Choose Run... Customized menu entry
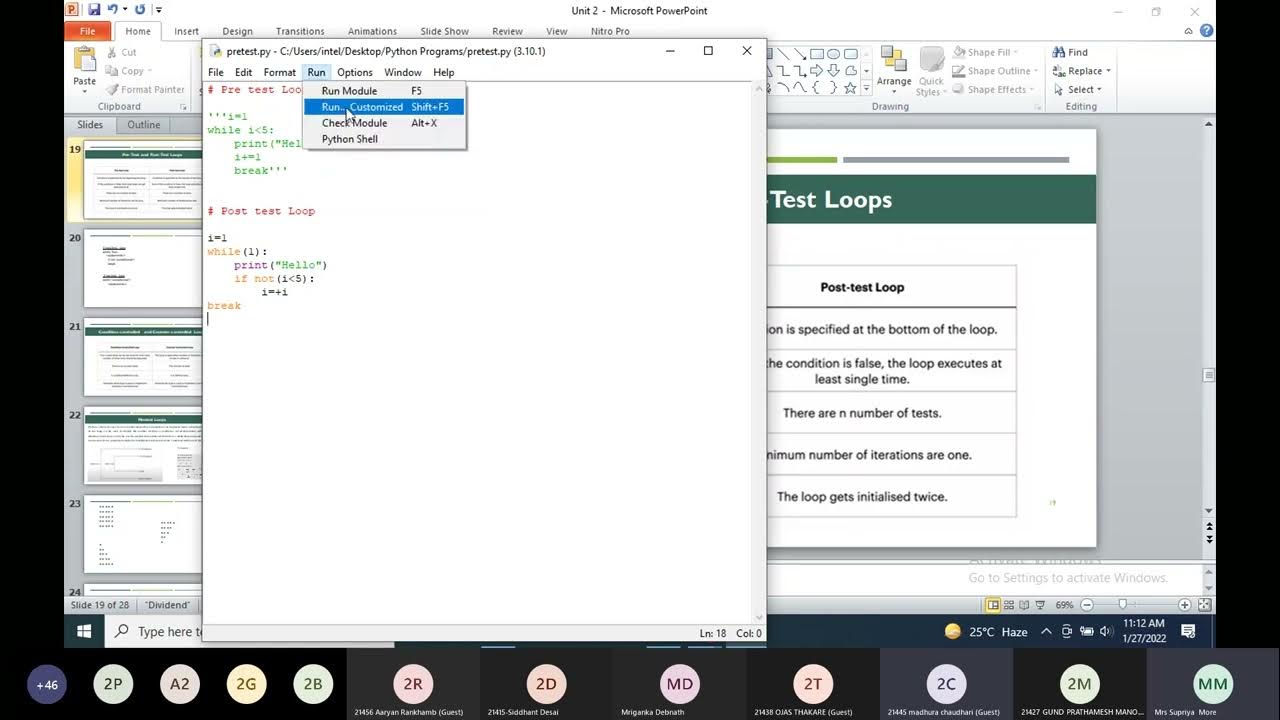 [x=384, y=107]
